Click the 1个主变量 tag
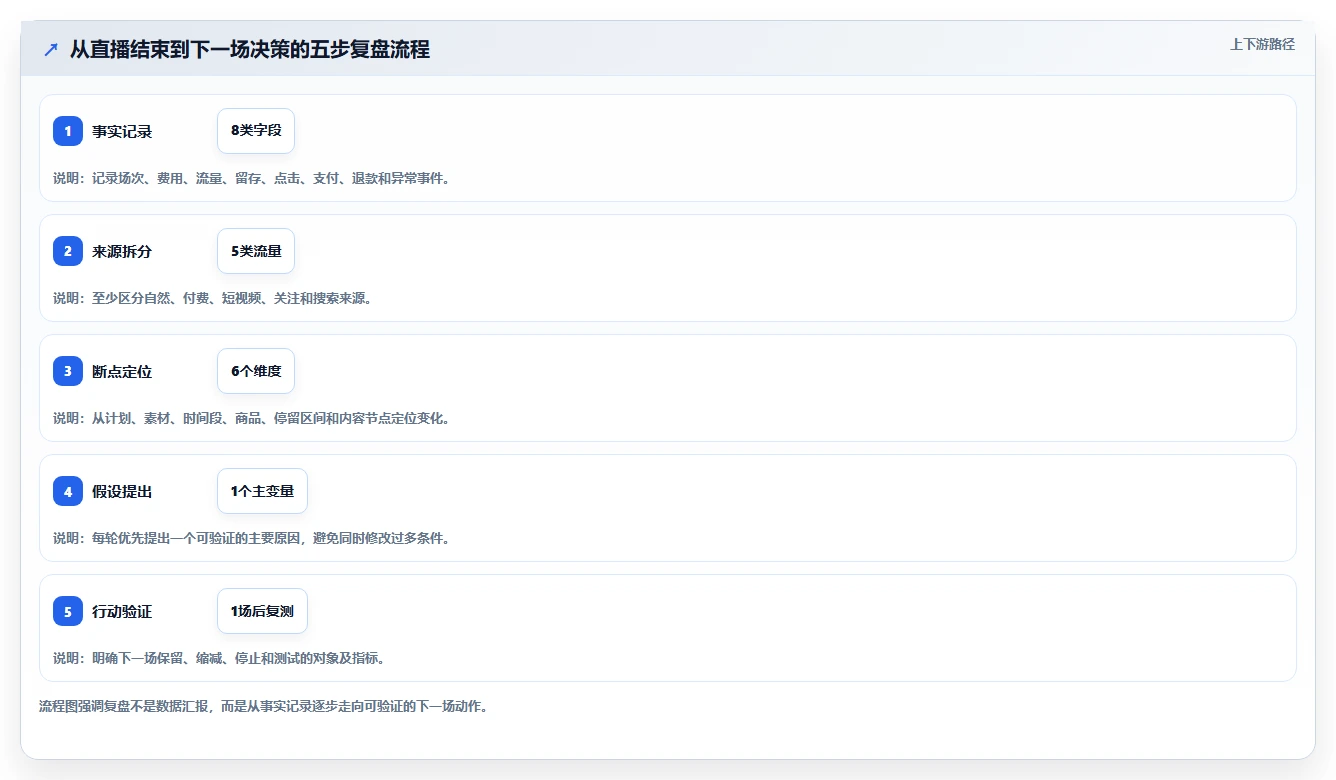Screen dimensions: 1336x780 [x=262, y=491]
